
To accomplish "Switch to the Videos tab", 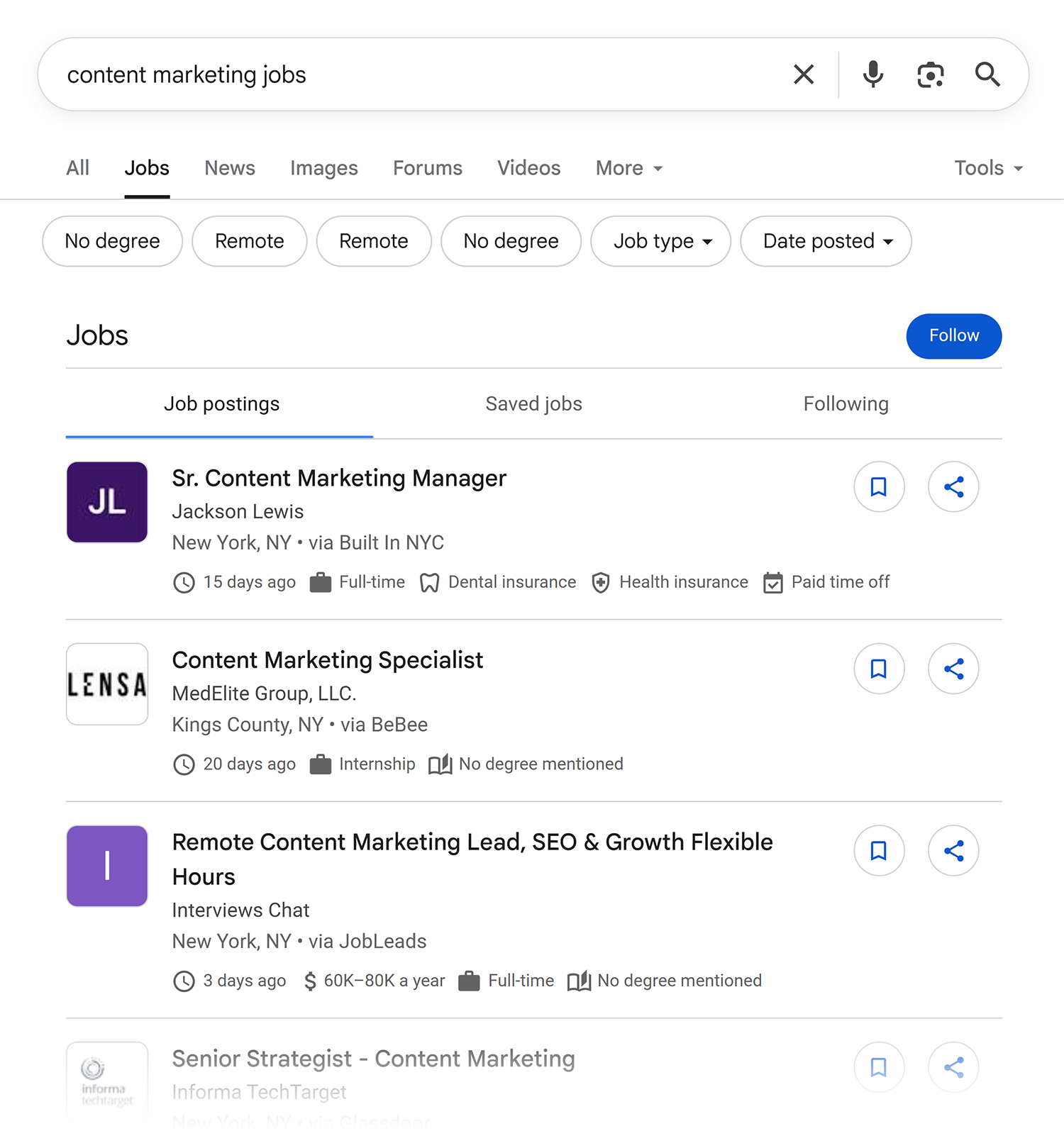I will (529, 168).
